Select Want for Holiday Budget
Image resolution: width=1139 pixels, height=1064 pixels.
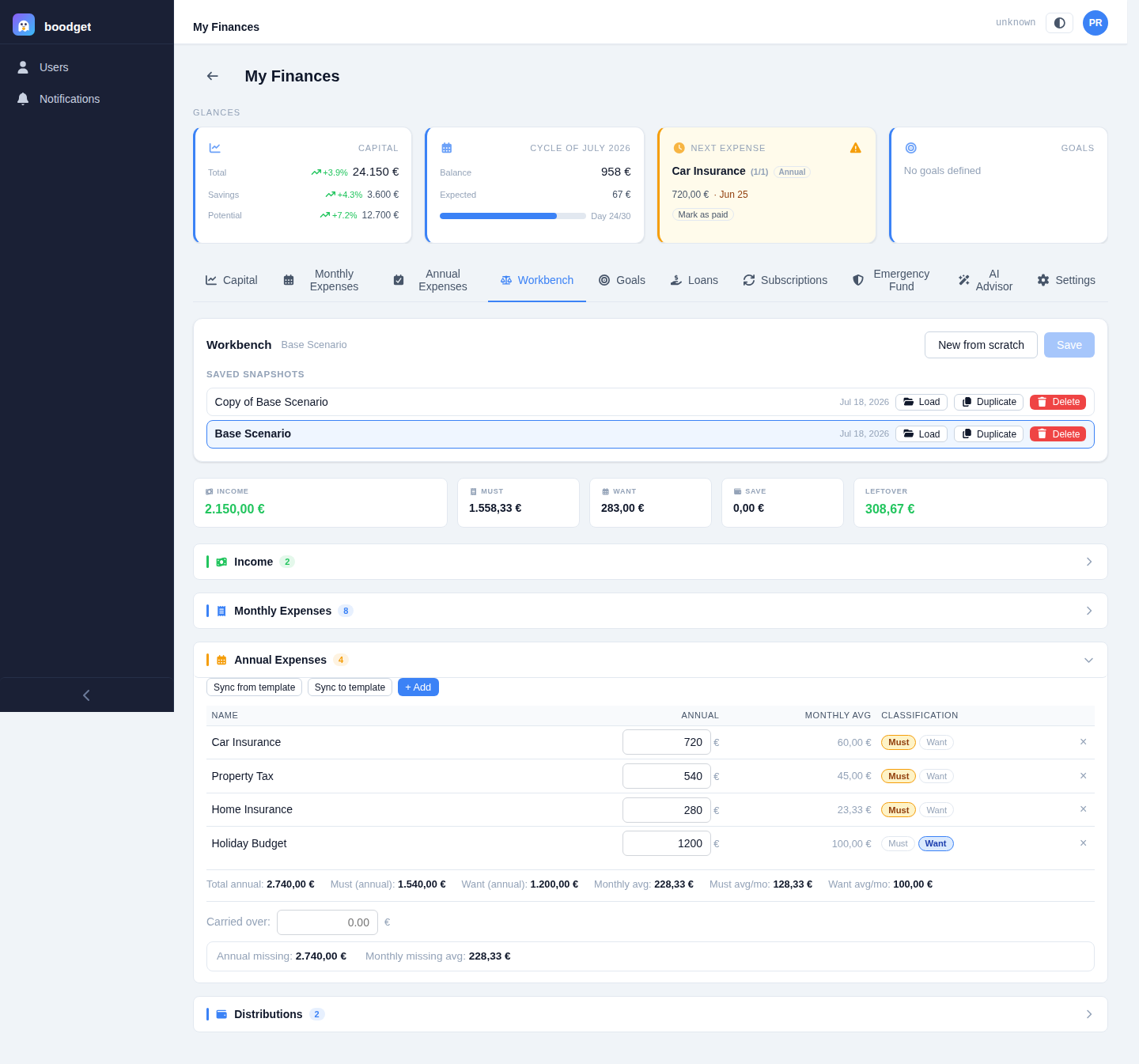click(936, 843)
